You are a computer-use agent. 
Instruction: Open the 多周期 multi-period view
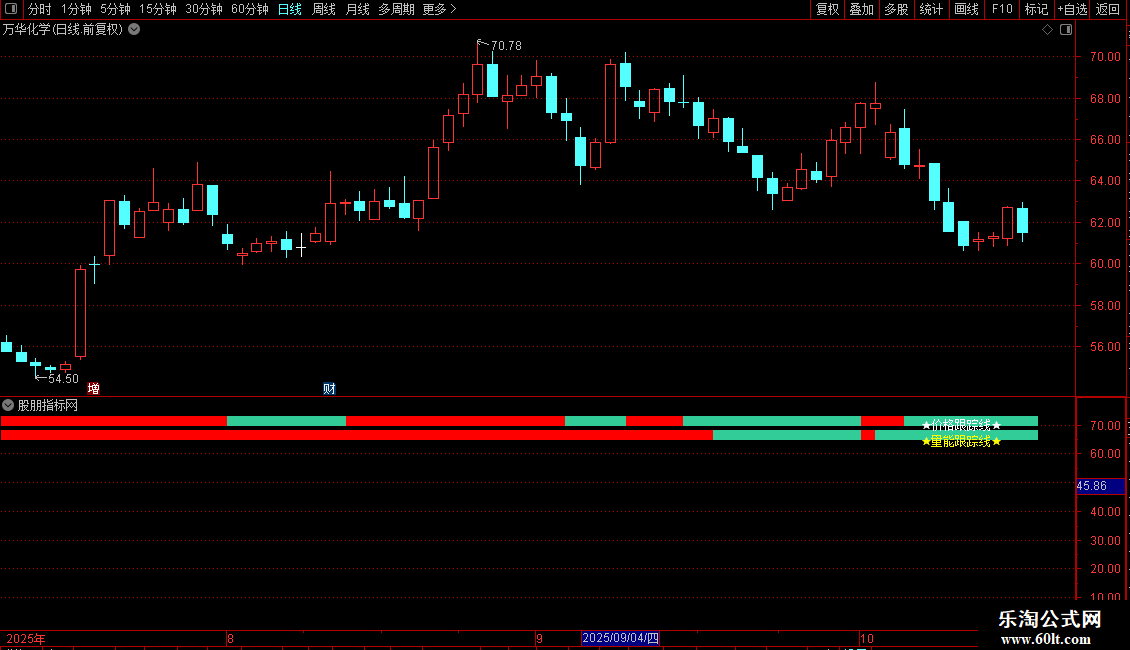(x=396, y=9)
